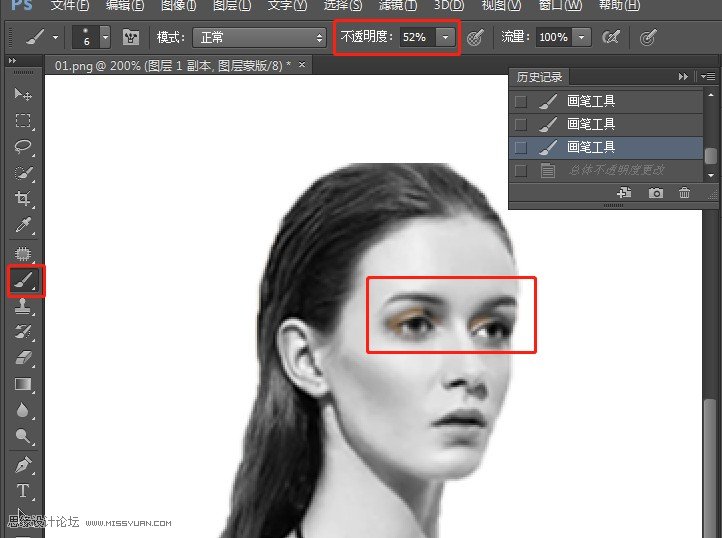Choose the Gradient tool

[x=23, y=384]
